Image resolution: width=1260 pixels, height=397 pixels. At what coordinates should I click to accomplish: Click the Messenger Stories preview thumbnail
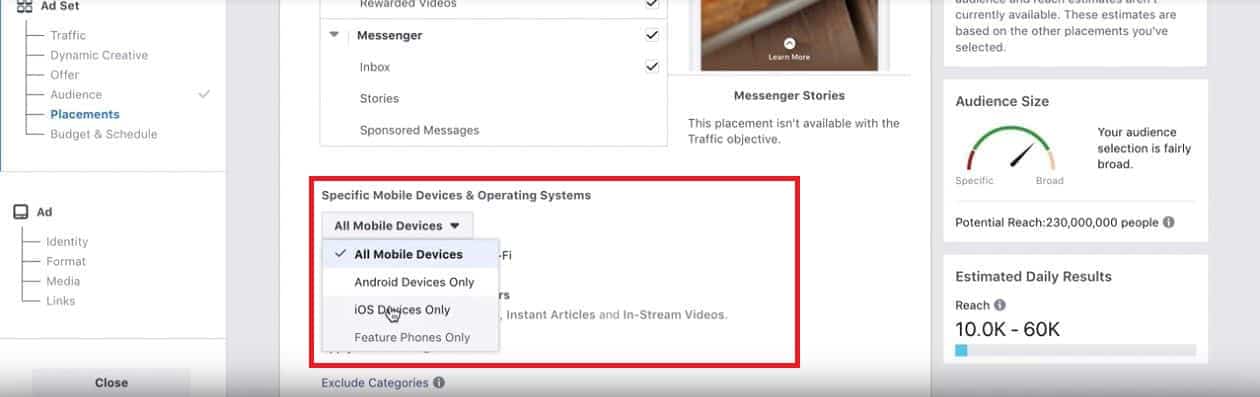coord(789,35)
